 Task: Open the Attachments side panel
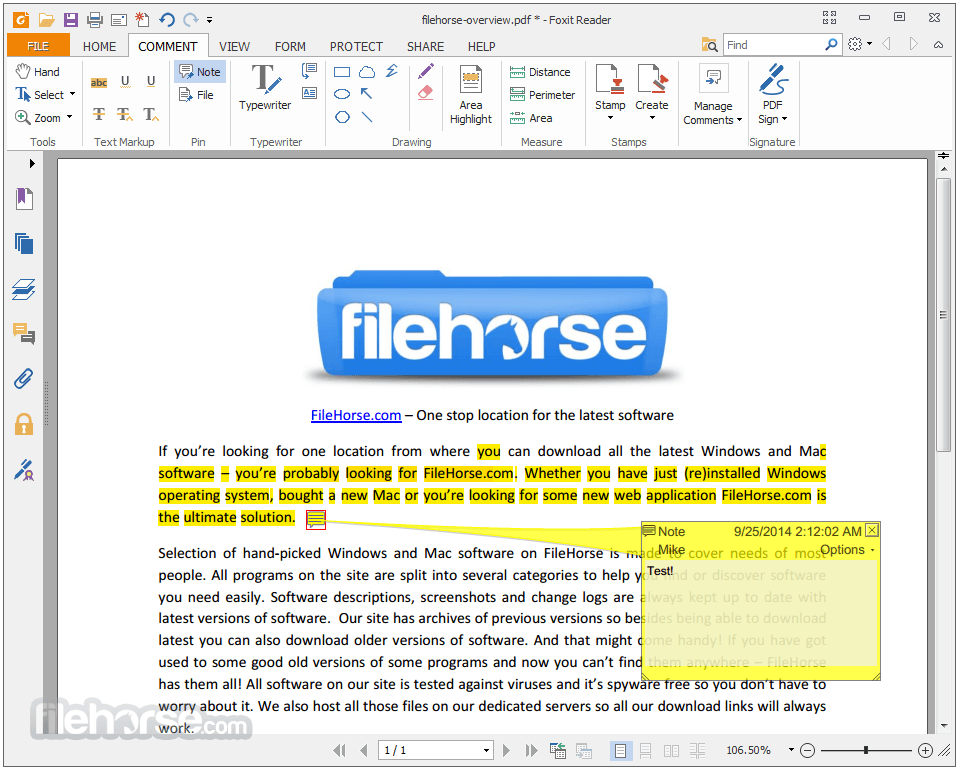[x=24, y=379]
